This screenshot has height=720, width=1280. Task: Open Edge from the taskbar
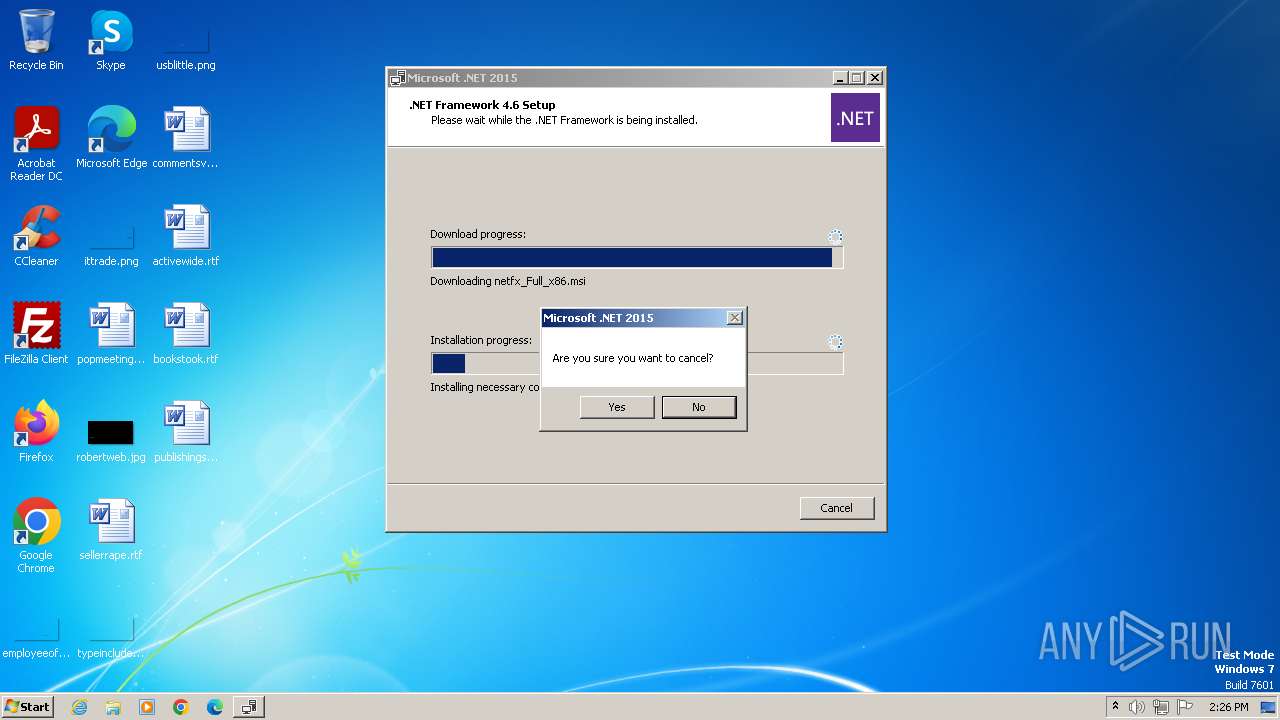[215, 707]
